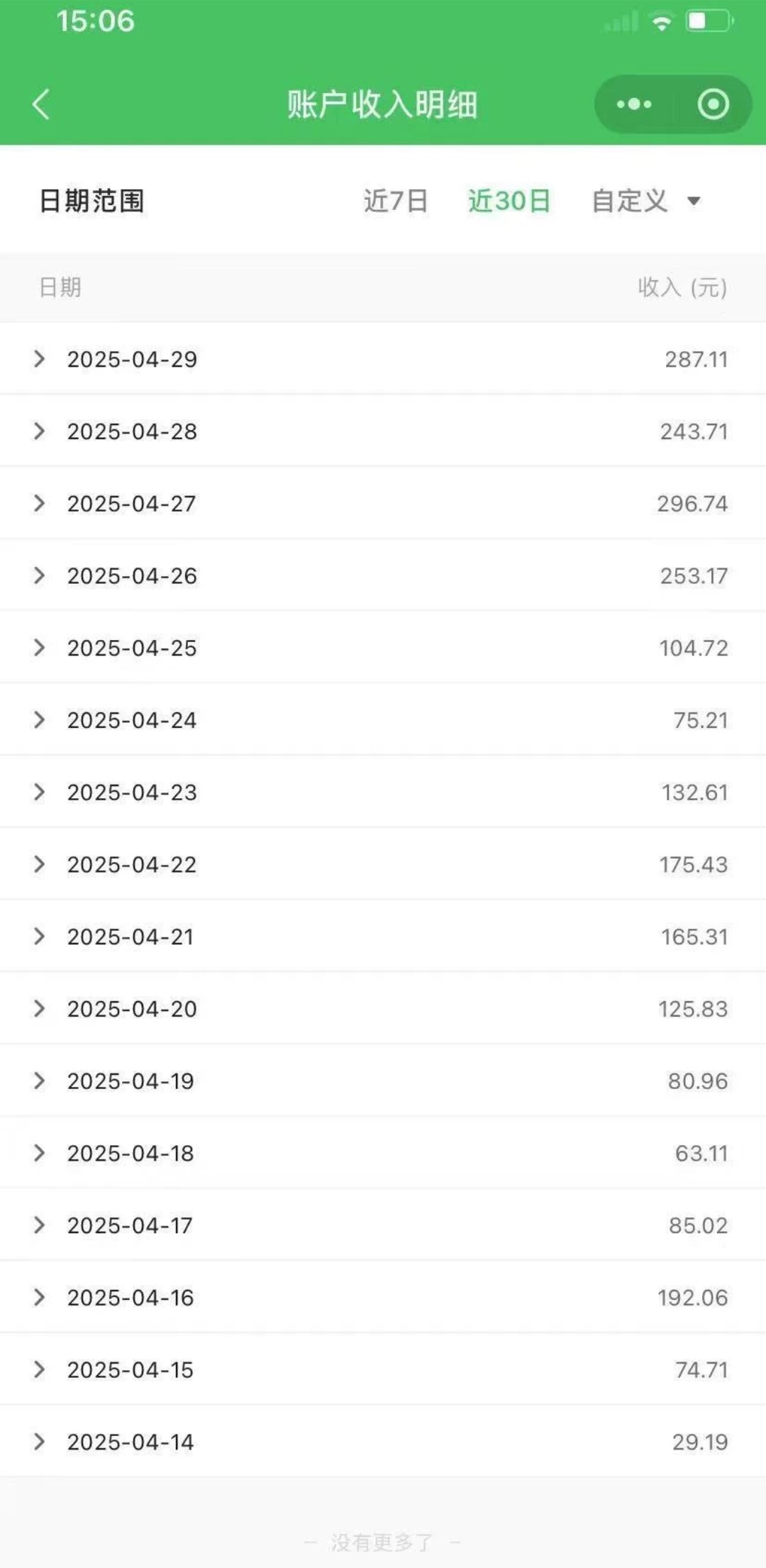Expand the 2025-04-24 row chevron
Image resolution: width=766 pixels, height=1568 pixels.
click(x=40, y=720)
